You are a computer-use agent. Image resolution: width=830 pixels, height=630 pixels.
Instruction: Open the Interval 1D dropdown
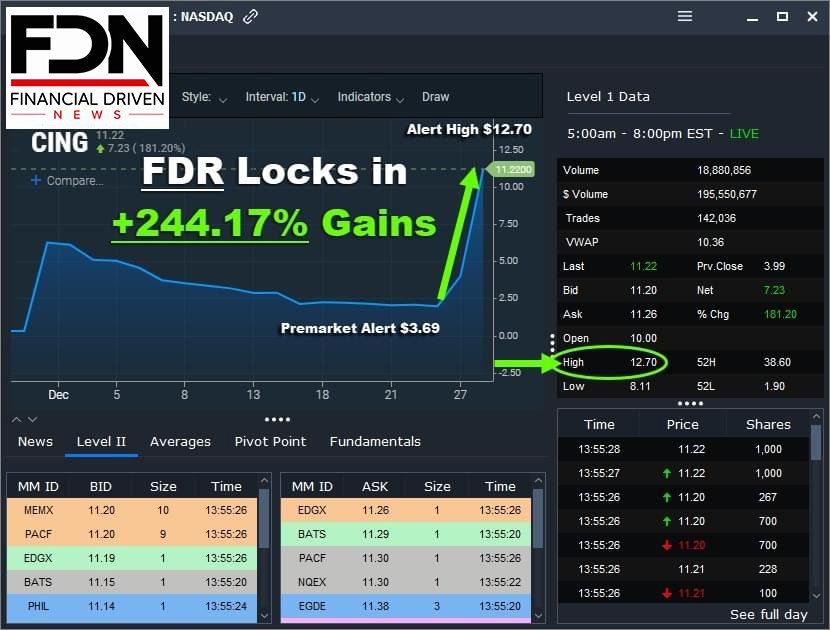pos(282,97)
